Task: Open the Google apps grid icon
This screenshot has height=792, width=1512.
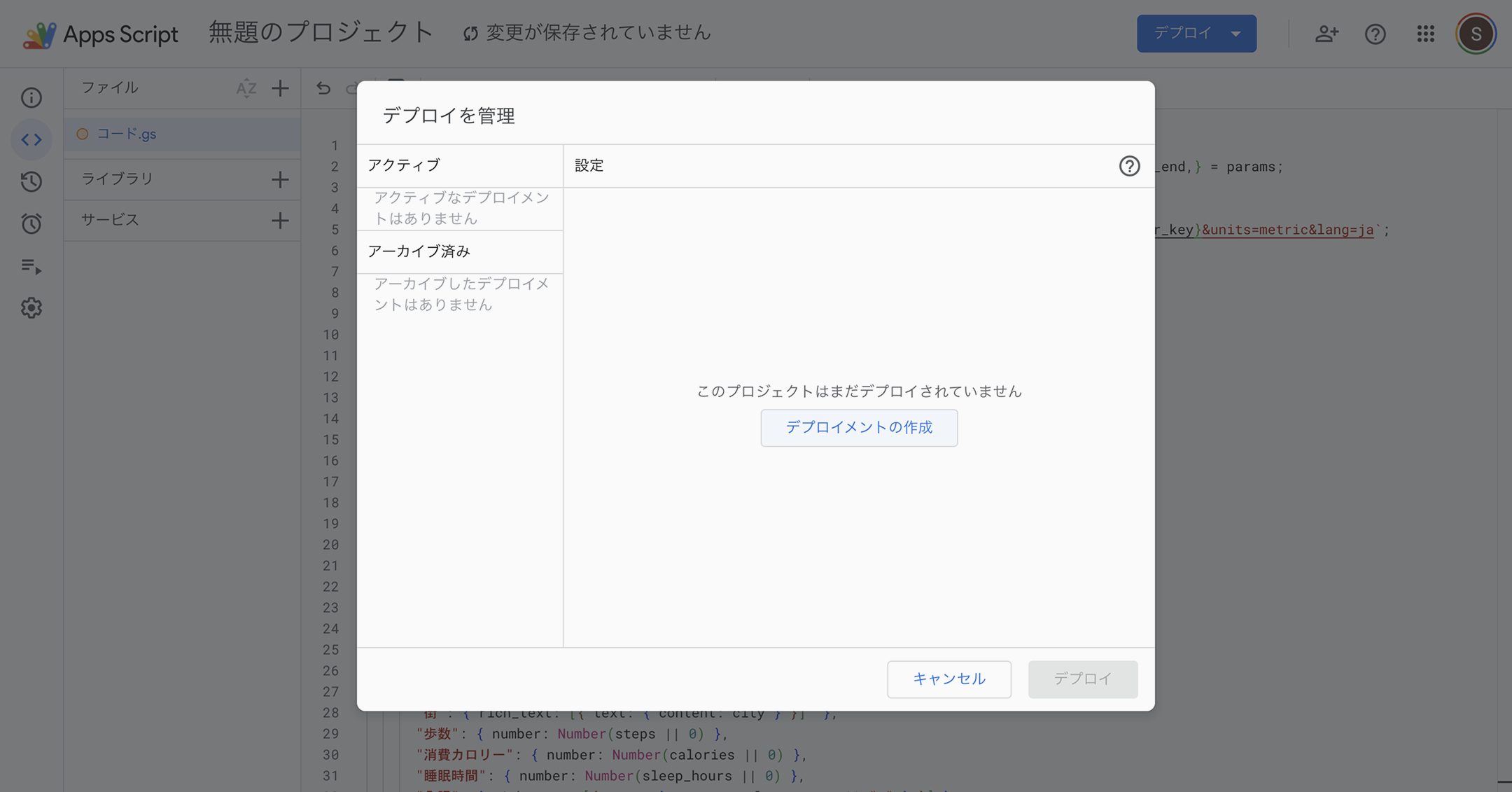Action: tap(1425, 34)
